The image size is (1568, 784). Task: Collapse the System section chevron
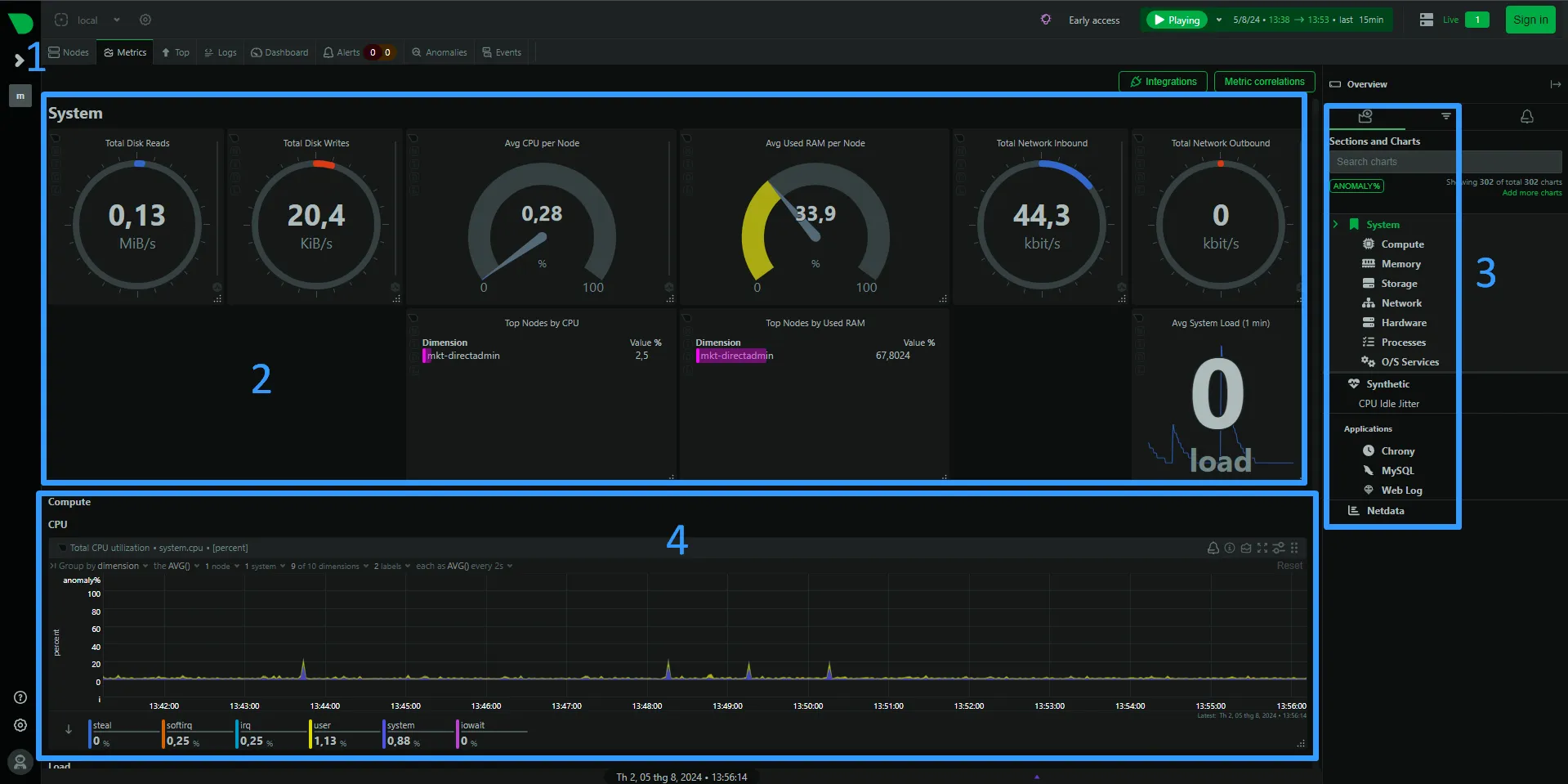coord(1336,224)
